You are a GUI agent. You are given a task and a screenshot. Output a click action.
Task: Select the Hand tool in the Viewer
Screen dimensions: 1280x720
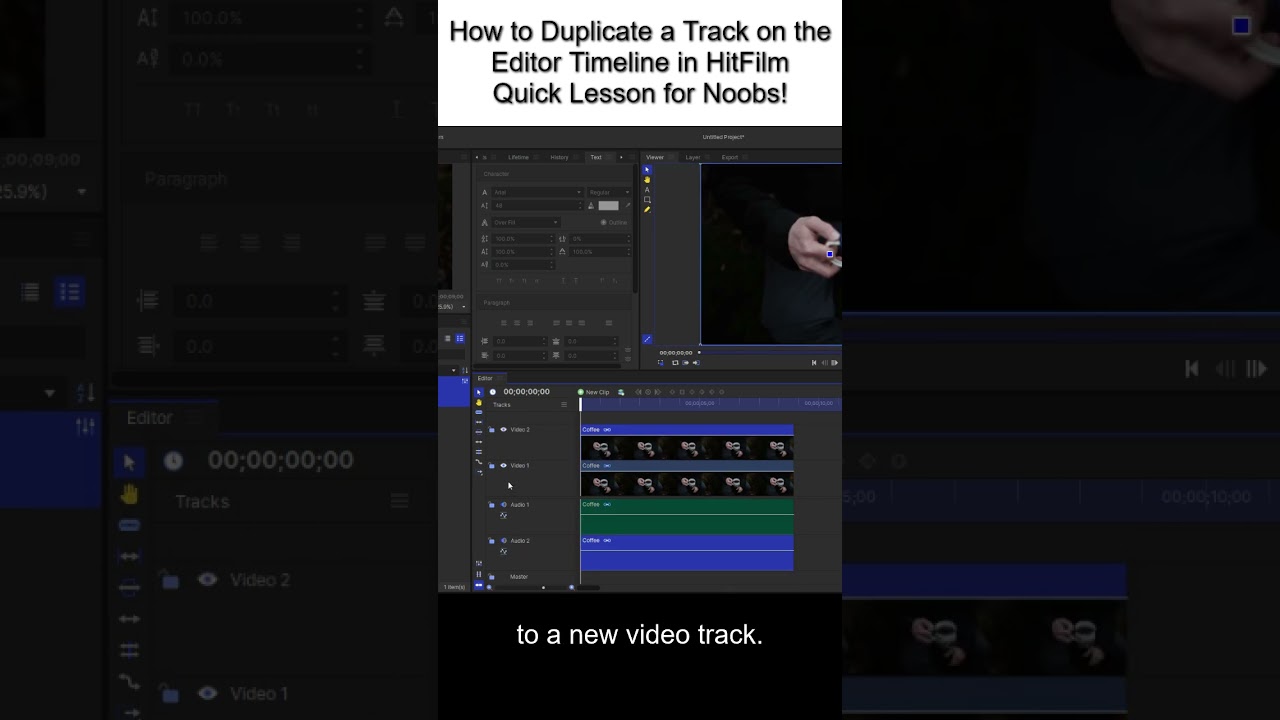pyautogui.click(x=647, y=180)
